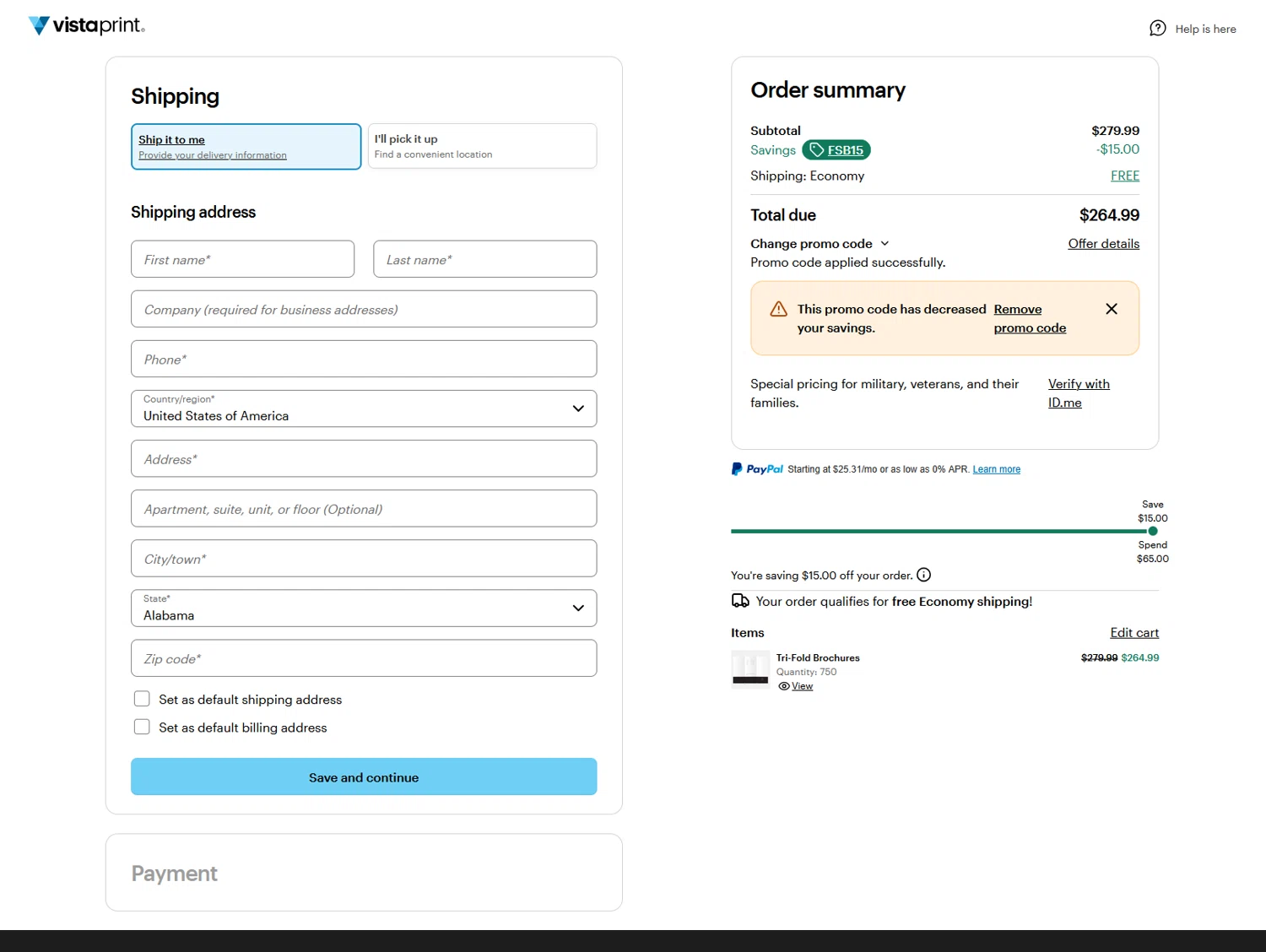Dismiss the promo code warning banner
The height and width of the screenshot is (952, 1266).
1111,309
